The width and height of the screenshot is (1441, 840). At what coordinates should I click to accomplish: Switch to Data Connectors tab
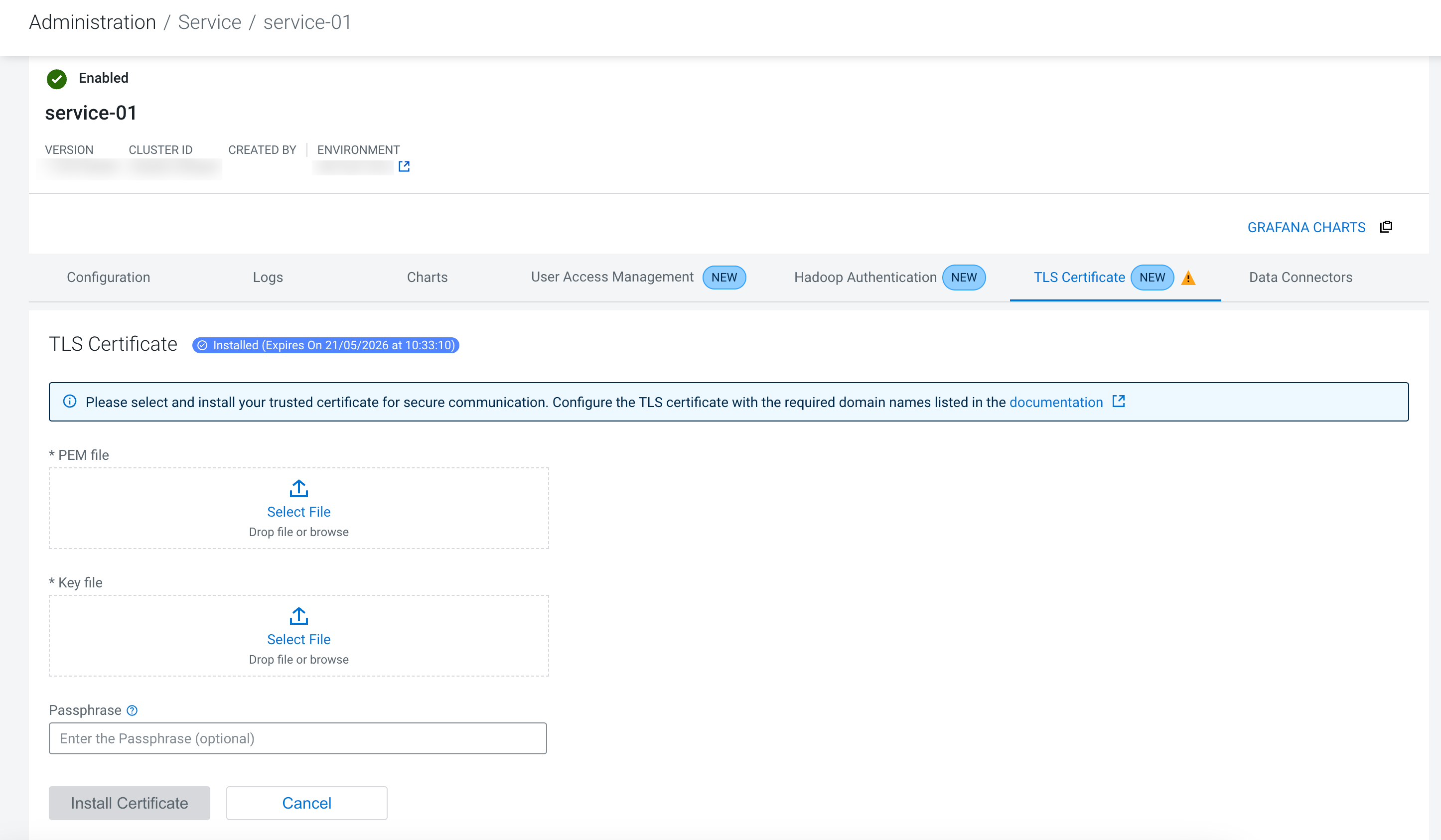1300,278
